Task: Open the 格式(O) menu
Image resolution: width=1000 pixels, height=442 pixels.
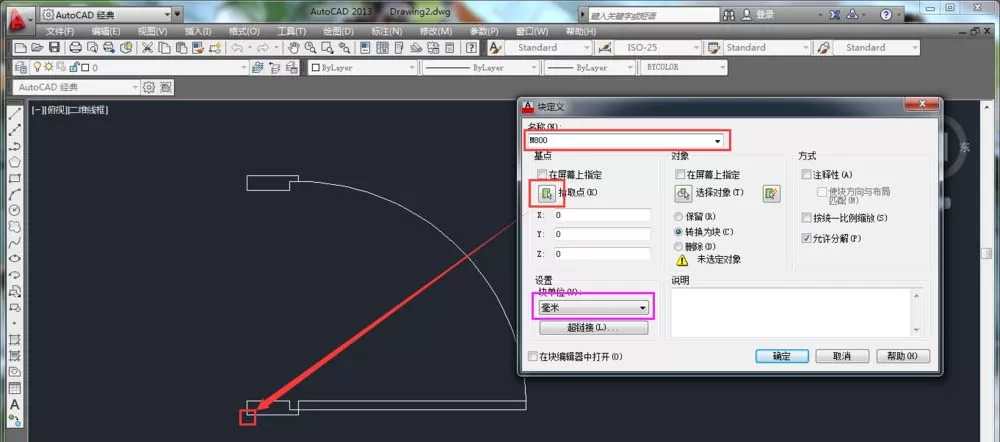Action: coord(244,31)
